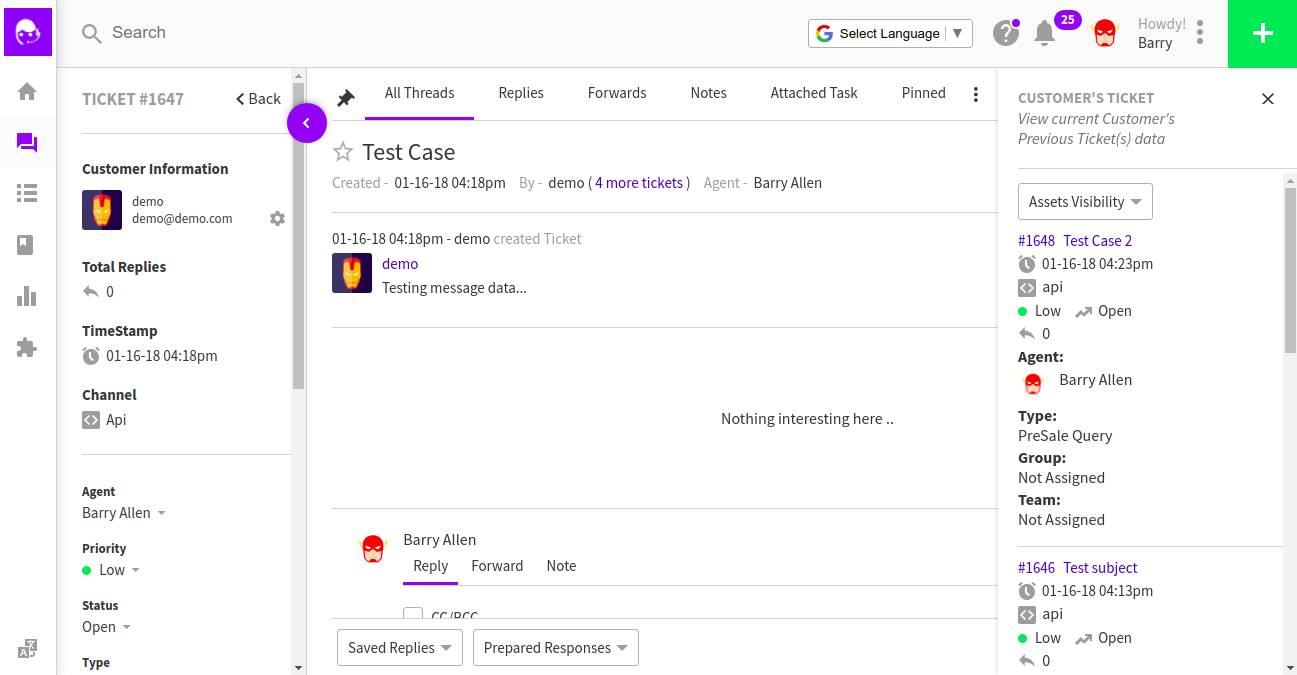Select the Note tab in reply box
Image resolution: width=1297 pixels, height=675 pixels.
pos(561,566)
